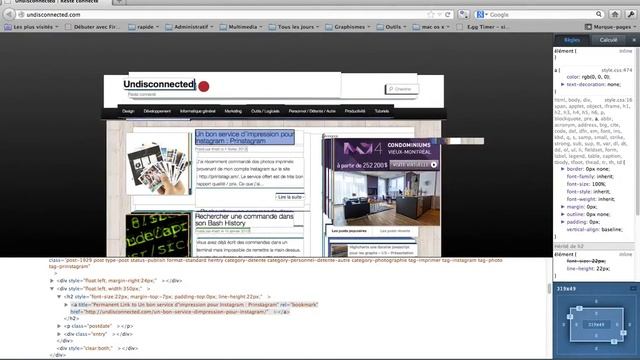This screenshot has width=640, height=360.
Task: Click the reload icon in the address bar
Action: click(x=448, y=14)
